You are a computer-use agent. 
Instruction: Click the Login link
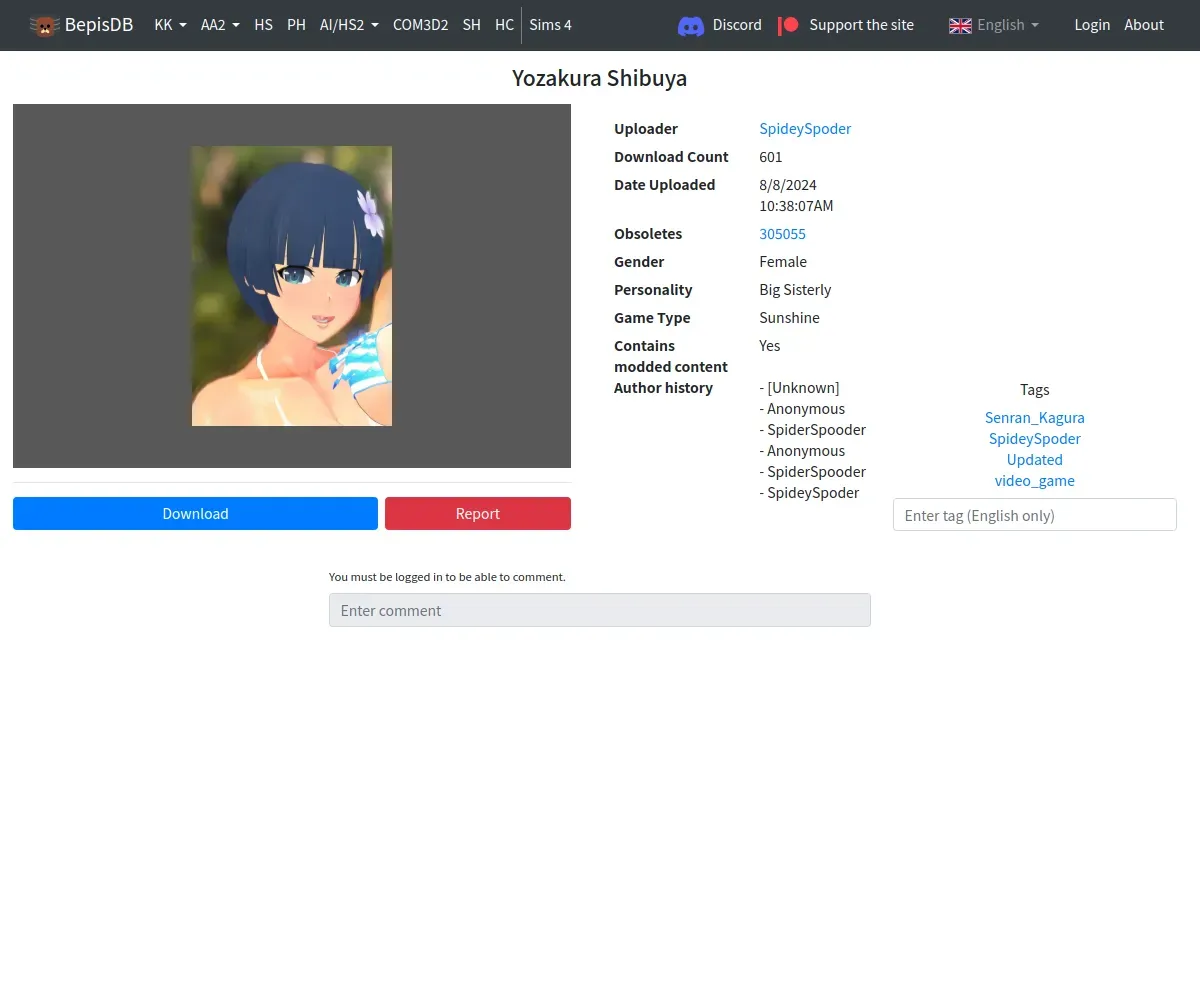tap(1092, 25)
